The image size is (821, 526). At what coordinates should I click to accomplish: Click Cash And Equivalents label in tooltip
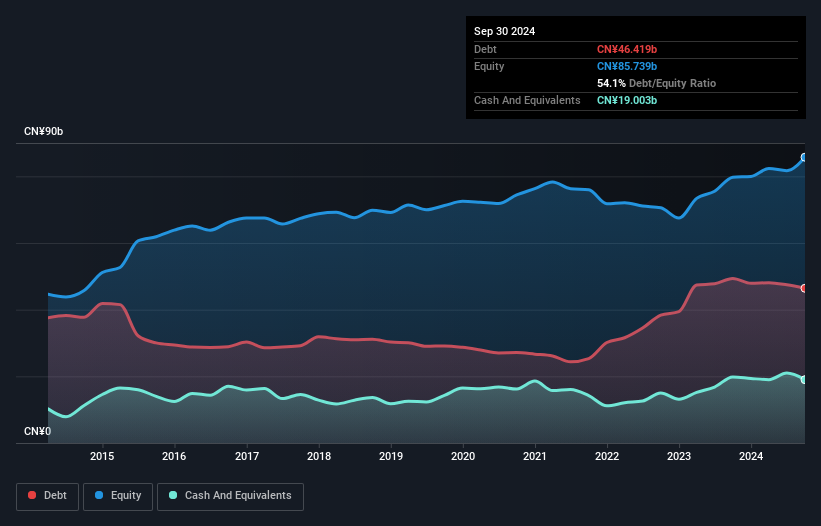point(527,100)
